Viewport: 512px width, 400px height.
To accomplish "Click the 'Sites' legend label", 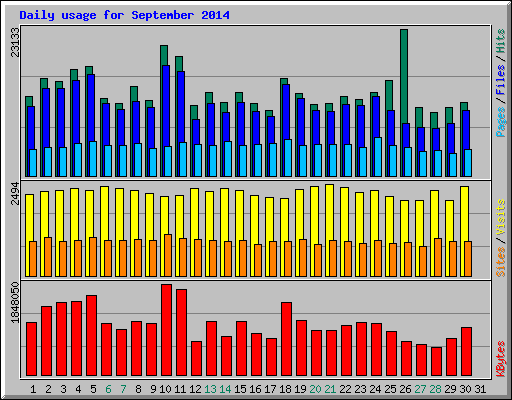I will pyautogui.click(x=500, y=262).
